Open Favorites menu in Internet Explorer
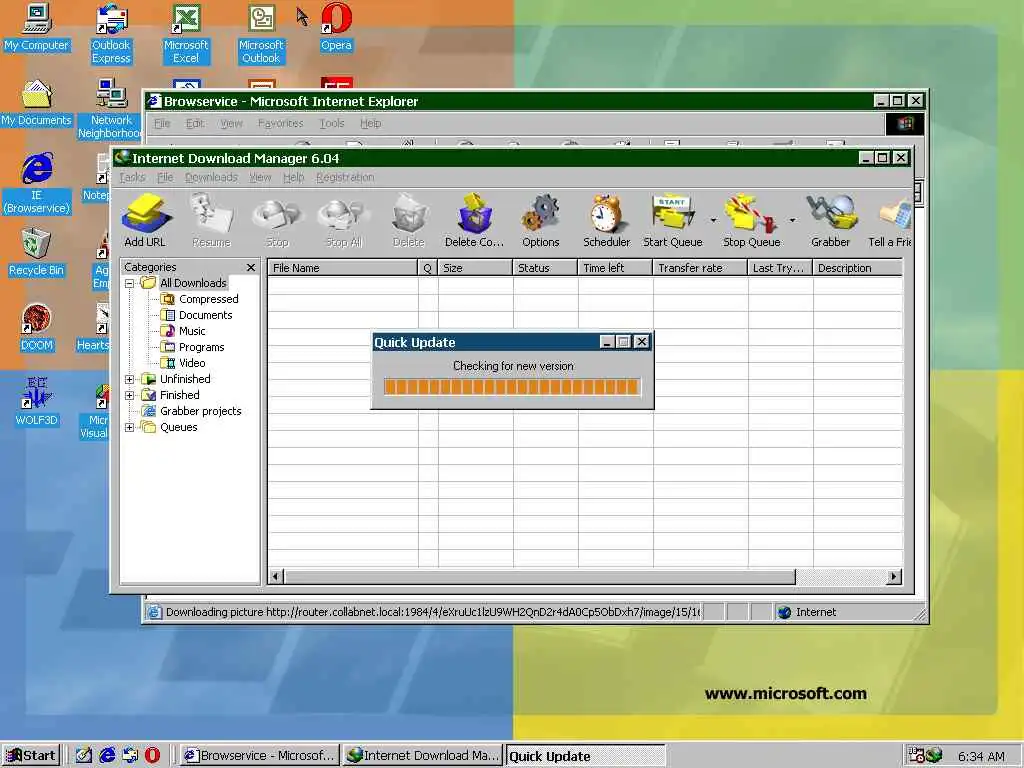This screenshot has width=1024, height=768. (280, 123)
